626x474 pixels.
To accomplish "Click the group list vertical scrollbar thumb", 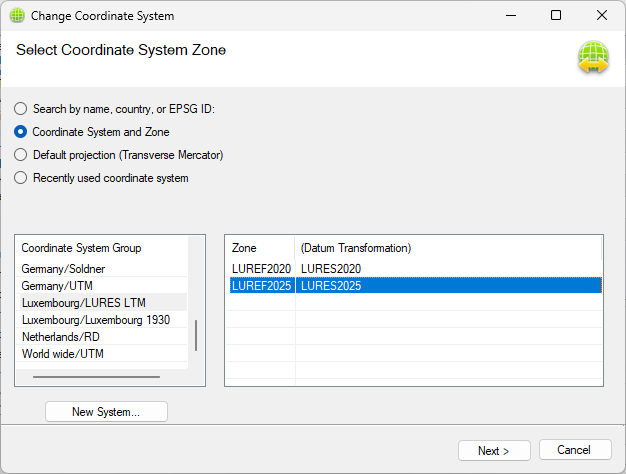I will (x=196, y=335).
